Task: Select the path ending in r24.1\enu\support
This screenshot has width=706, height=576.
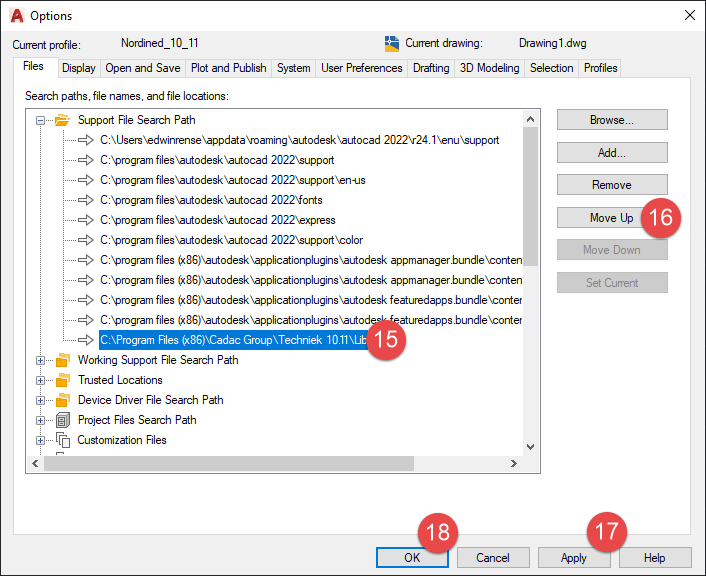Action: coord(299,140)
